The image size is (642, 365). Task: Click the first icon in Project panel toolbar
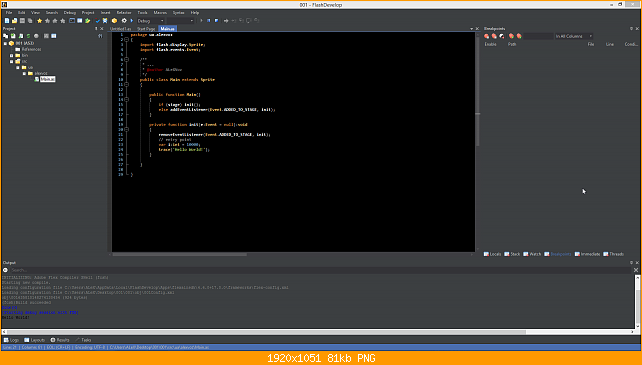5,36
